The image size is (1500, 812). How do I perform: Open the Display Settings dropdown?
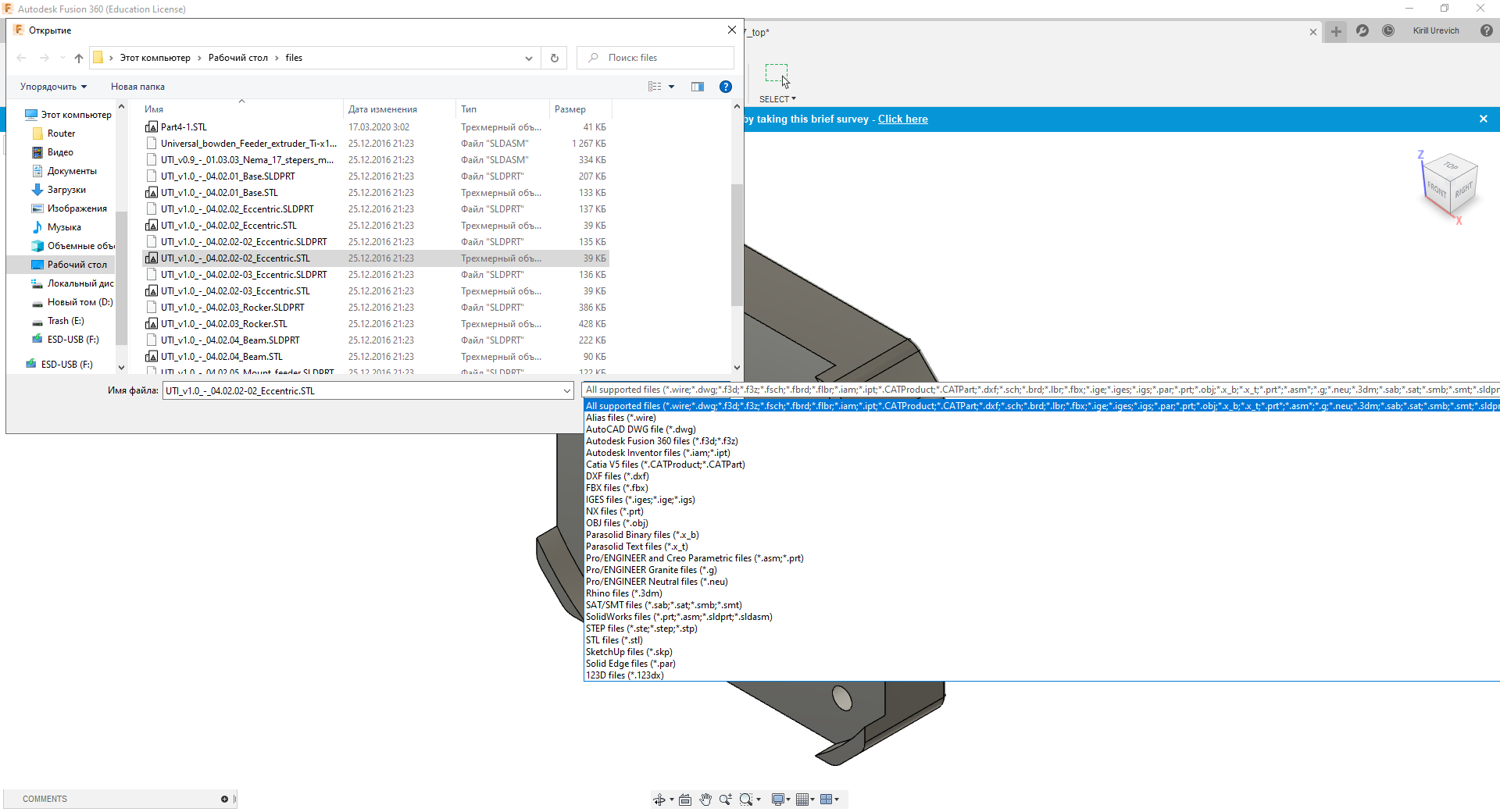tap(780, 800)
